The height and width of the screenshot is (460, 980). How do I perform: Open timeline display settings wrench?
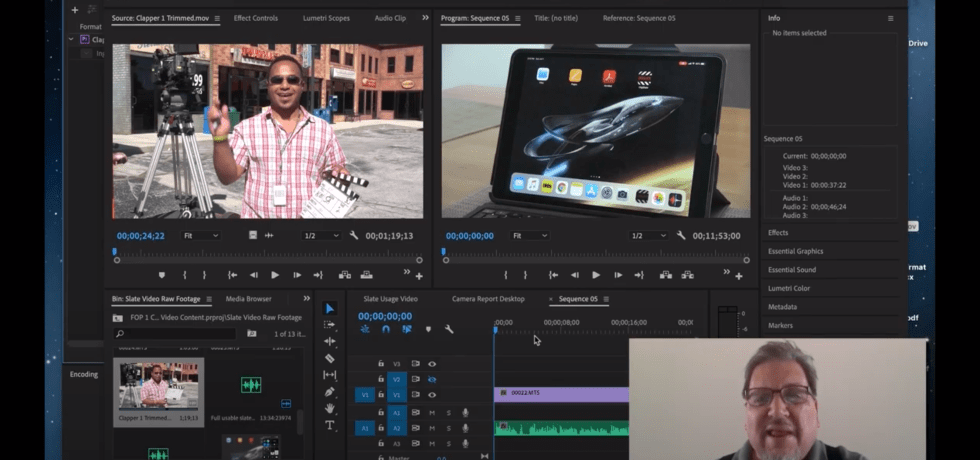449,329
